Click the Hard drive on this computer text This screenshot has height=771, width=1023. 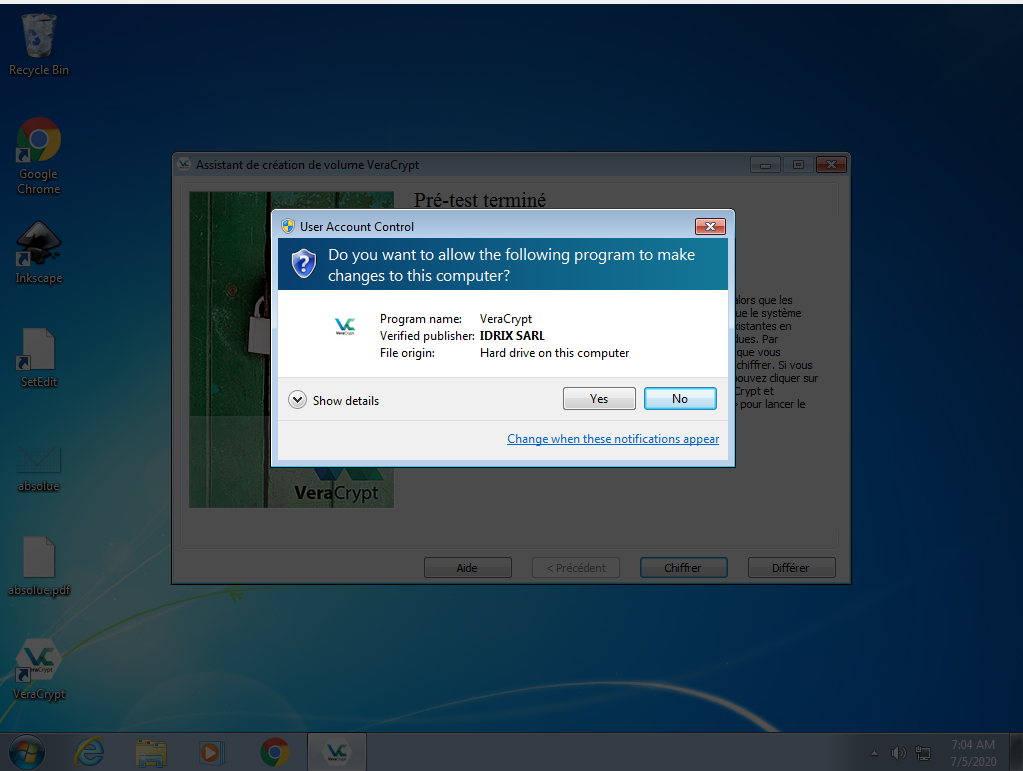click(x=555, y=353)
